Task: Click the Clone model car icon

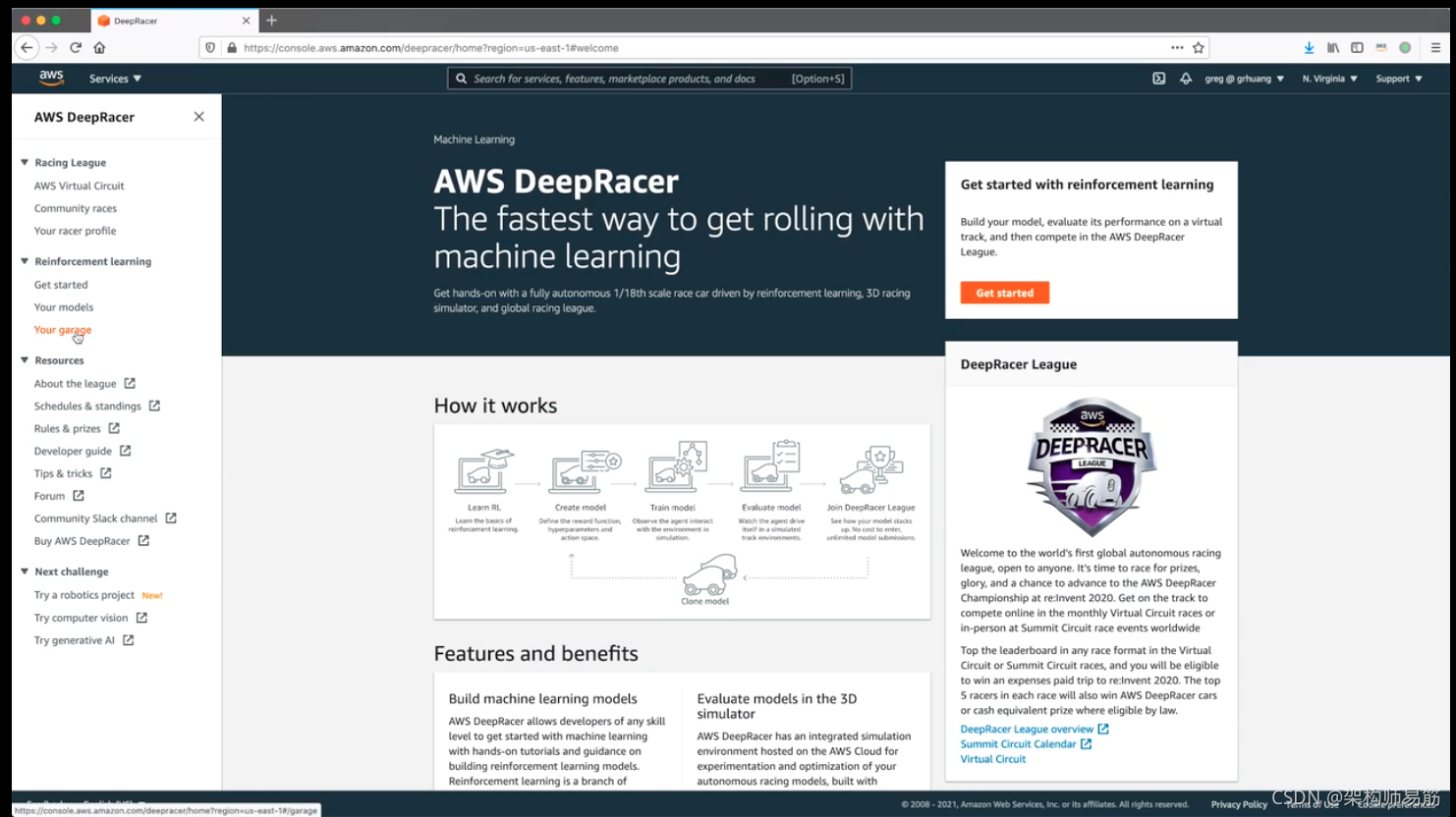Action: [x=709, y=574]
